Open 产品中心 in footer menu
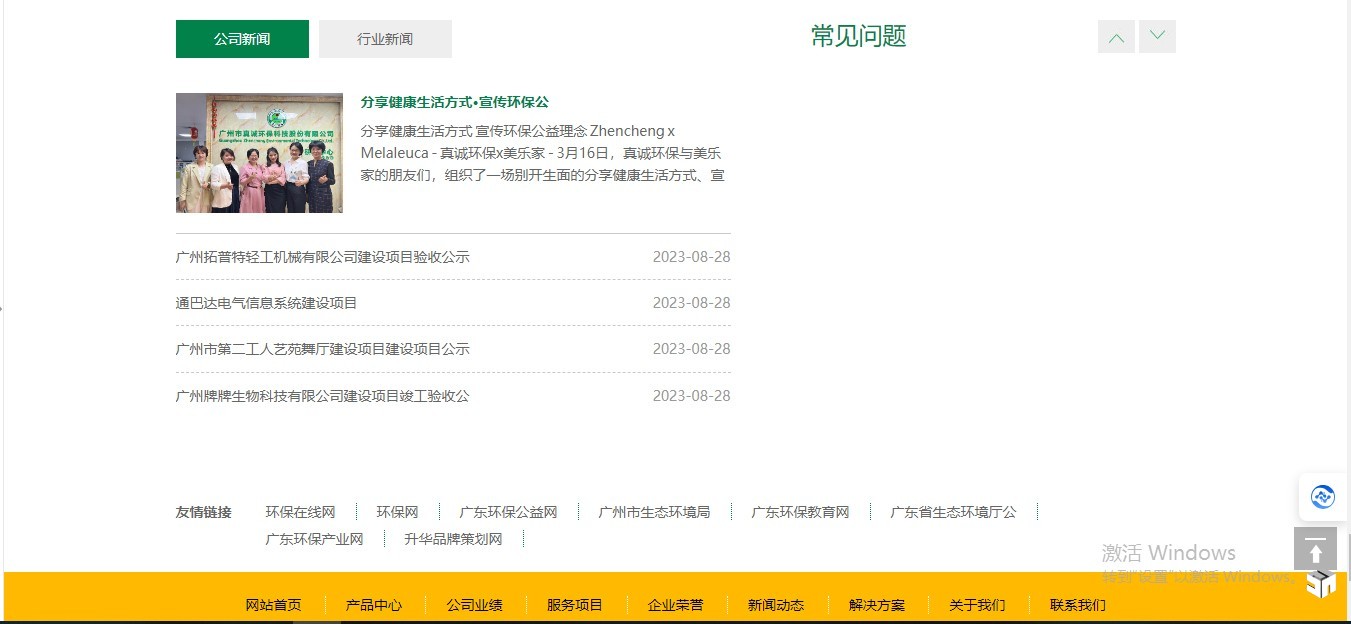The width and height of the screenshot is (1351, 624). [374, 605]
